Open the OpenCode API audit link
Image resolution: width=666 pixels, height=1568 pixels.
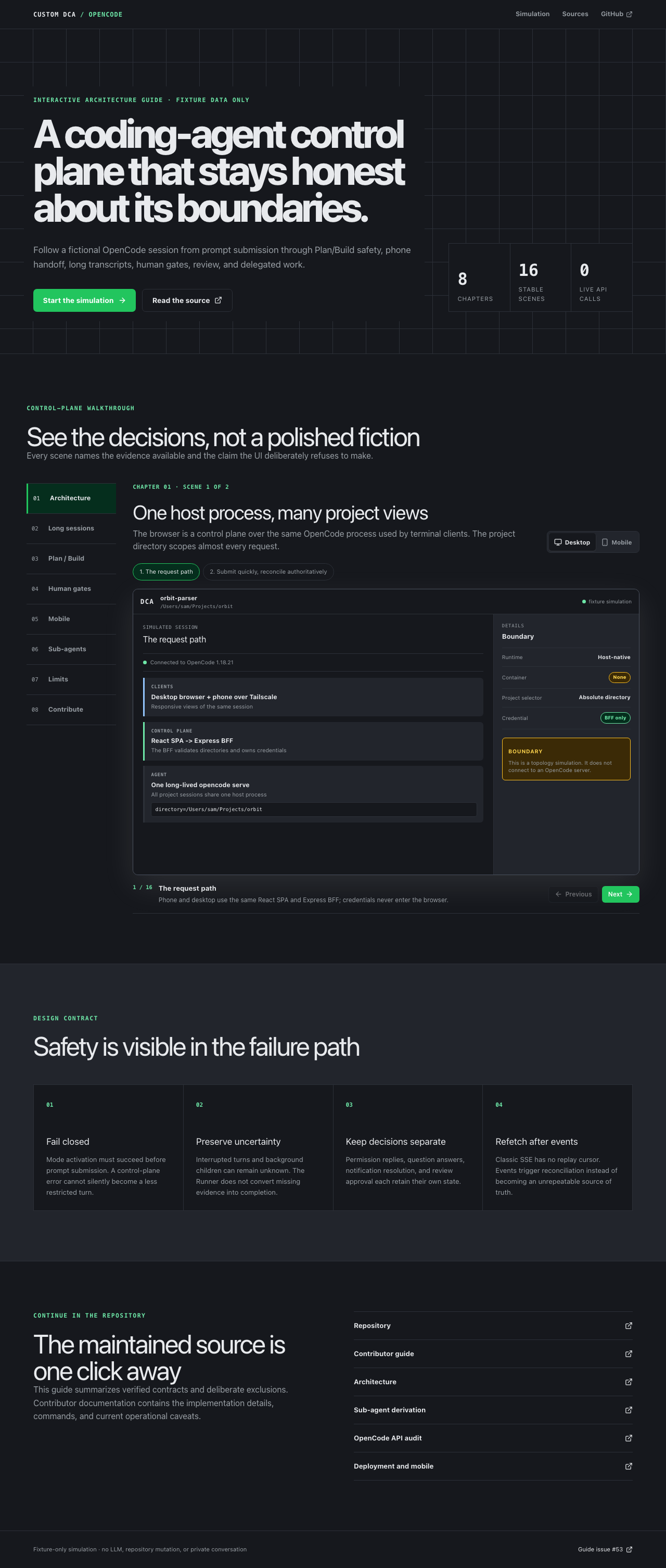[493, 1438]
